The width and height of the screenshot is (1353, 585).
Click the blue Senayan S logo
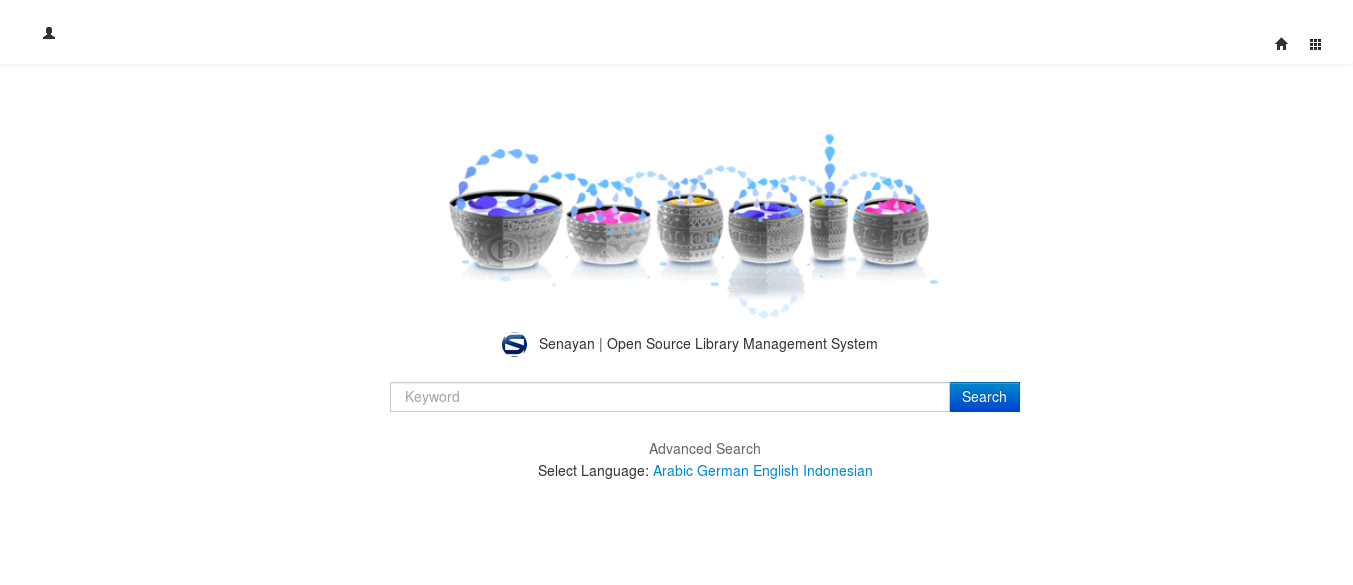coord(514,345)
